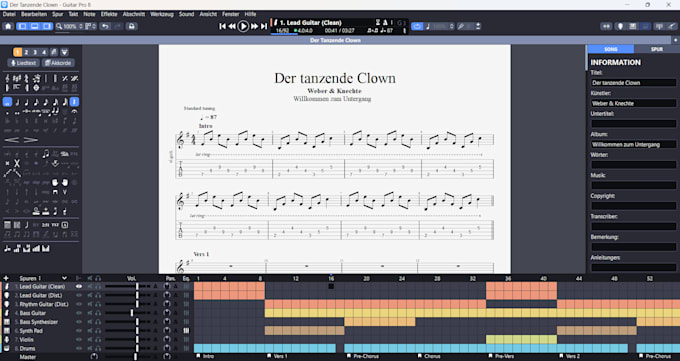Screen dimensions: 680x361
Task: Click the empty Copyright field
Action: pyautogui.click(x=633, y=206)
